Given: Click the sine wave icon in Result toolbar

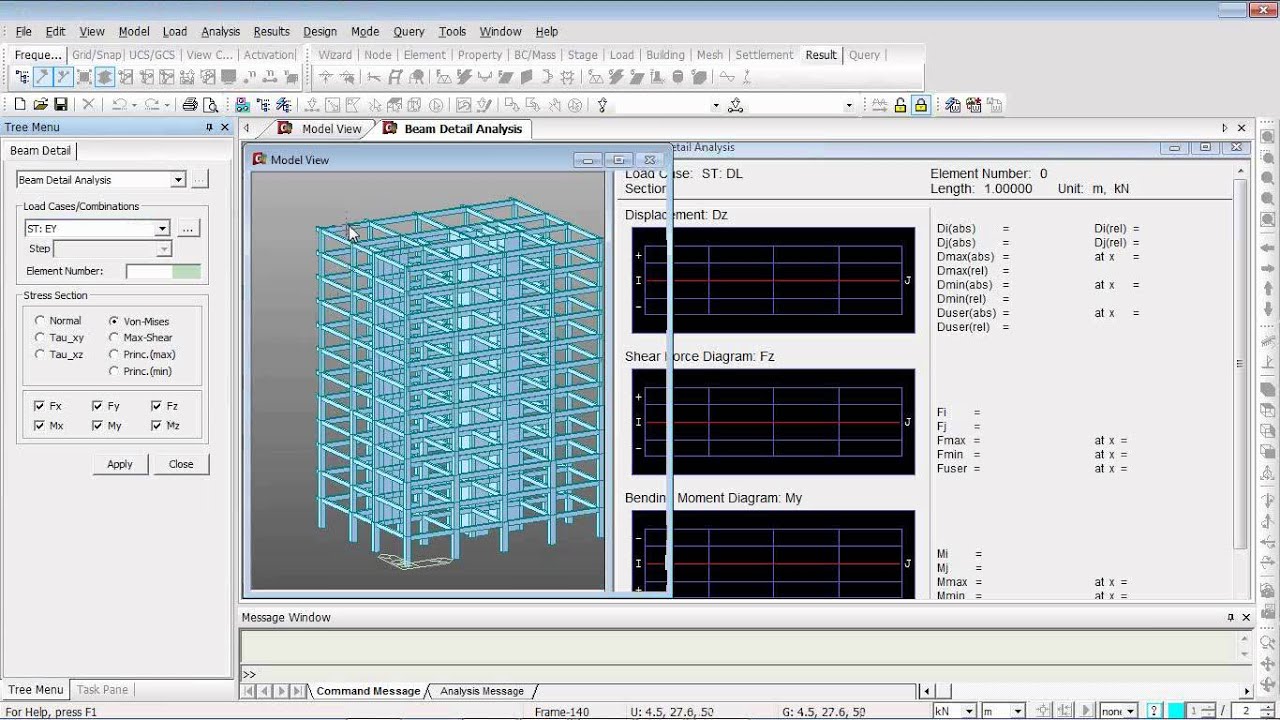Looking at the screenshot, I should coord(727,77).
